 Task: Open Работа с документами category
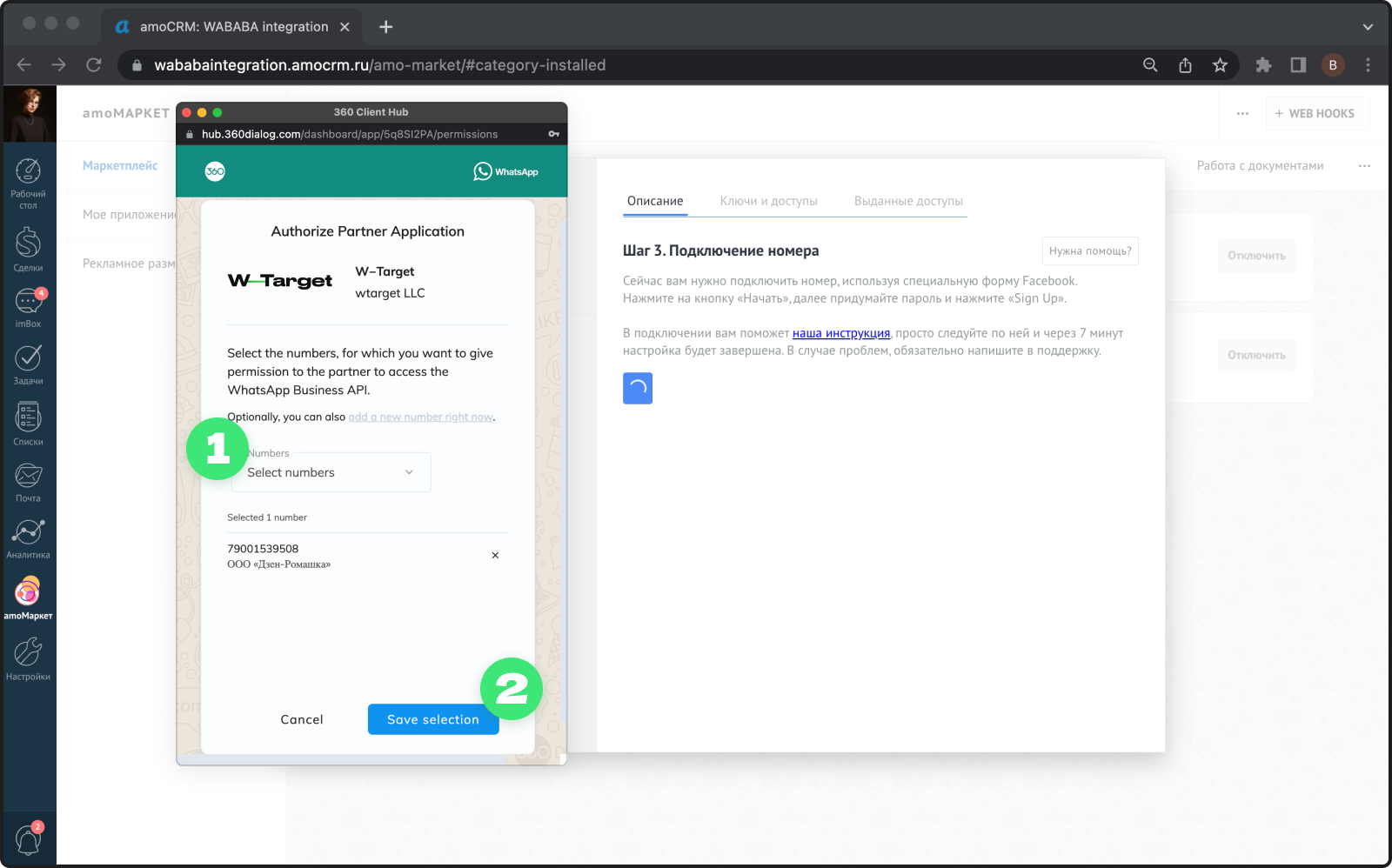click(x=1260, y=165)
